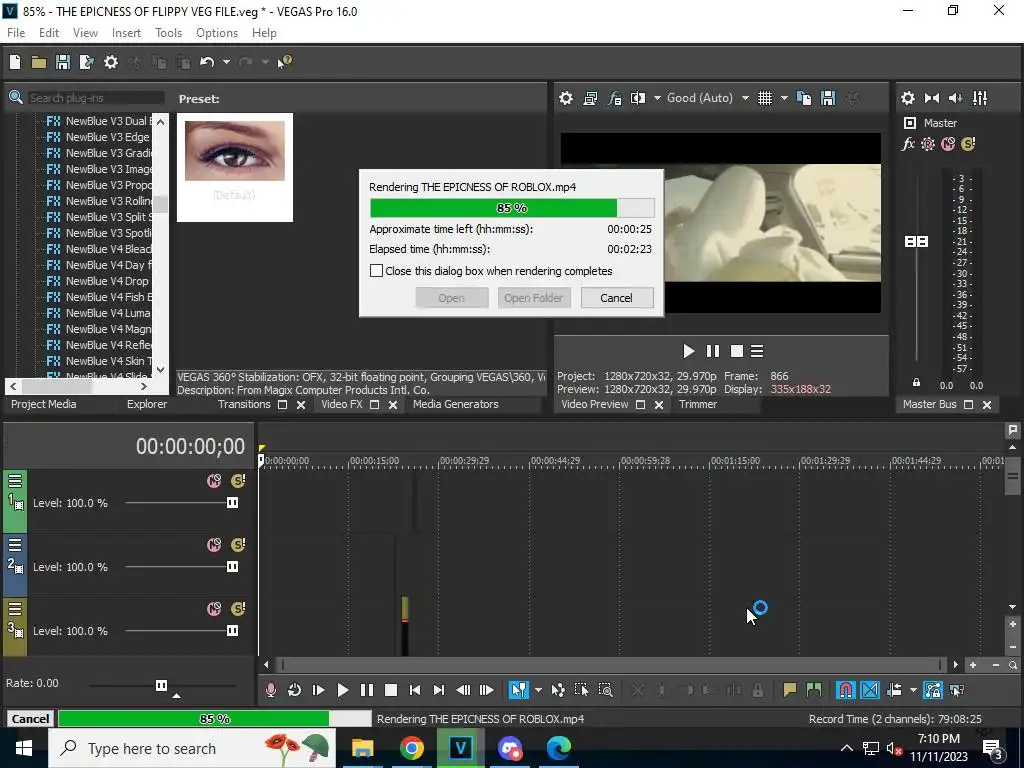
Task: Open track 1 hamburger menu
Action: (15, 481)
